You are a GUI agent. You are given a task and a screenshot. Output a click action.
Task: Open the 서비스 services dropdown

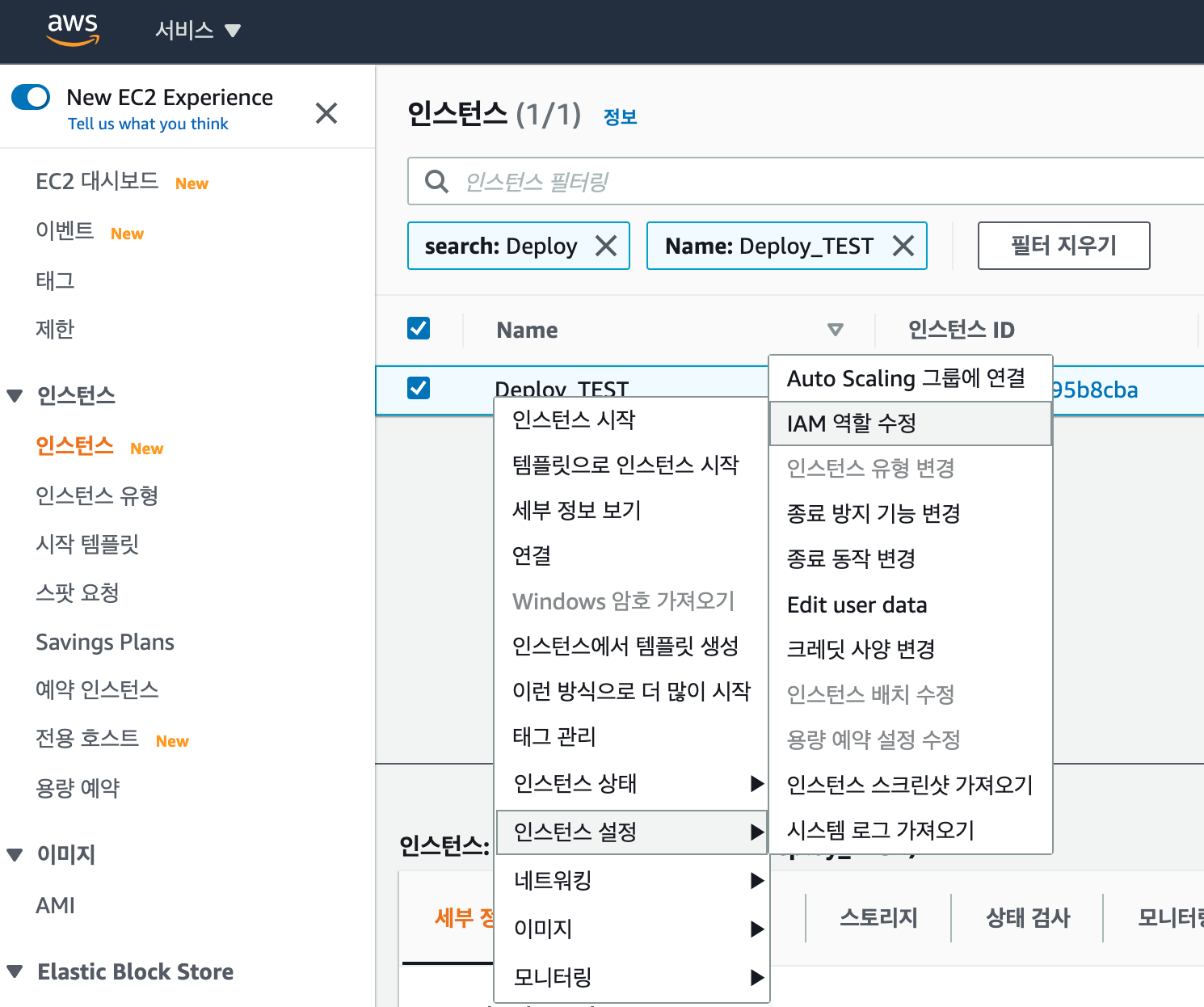(198, 31)
